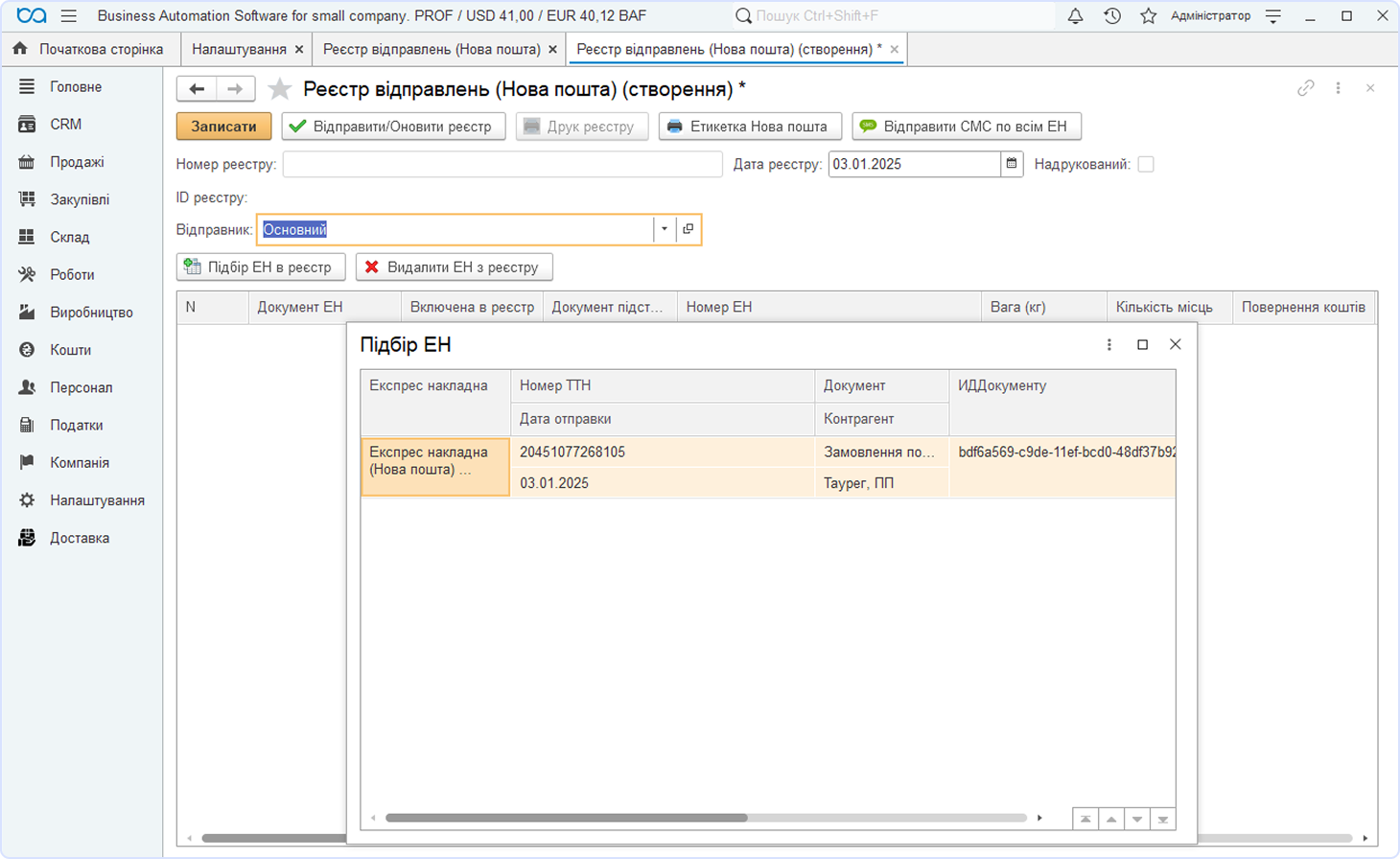The height and width of the screenshot is (859, 1400).
Task: Click the Номер ТТН column header
Action: tap(663, 385)
